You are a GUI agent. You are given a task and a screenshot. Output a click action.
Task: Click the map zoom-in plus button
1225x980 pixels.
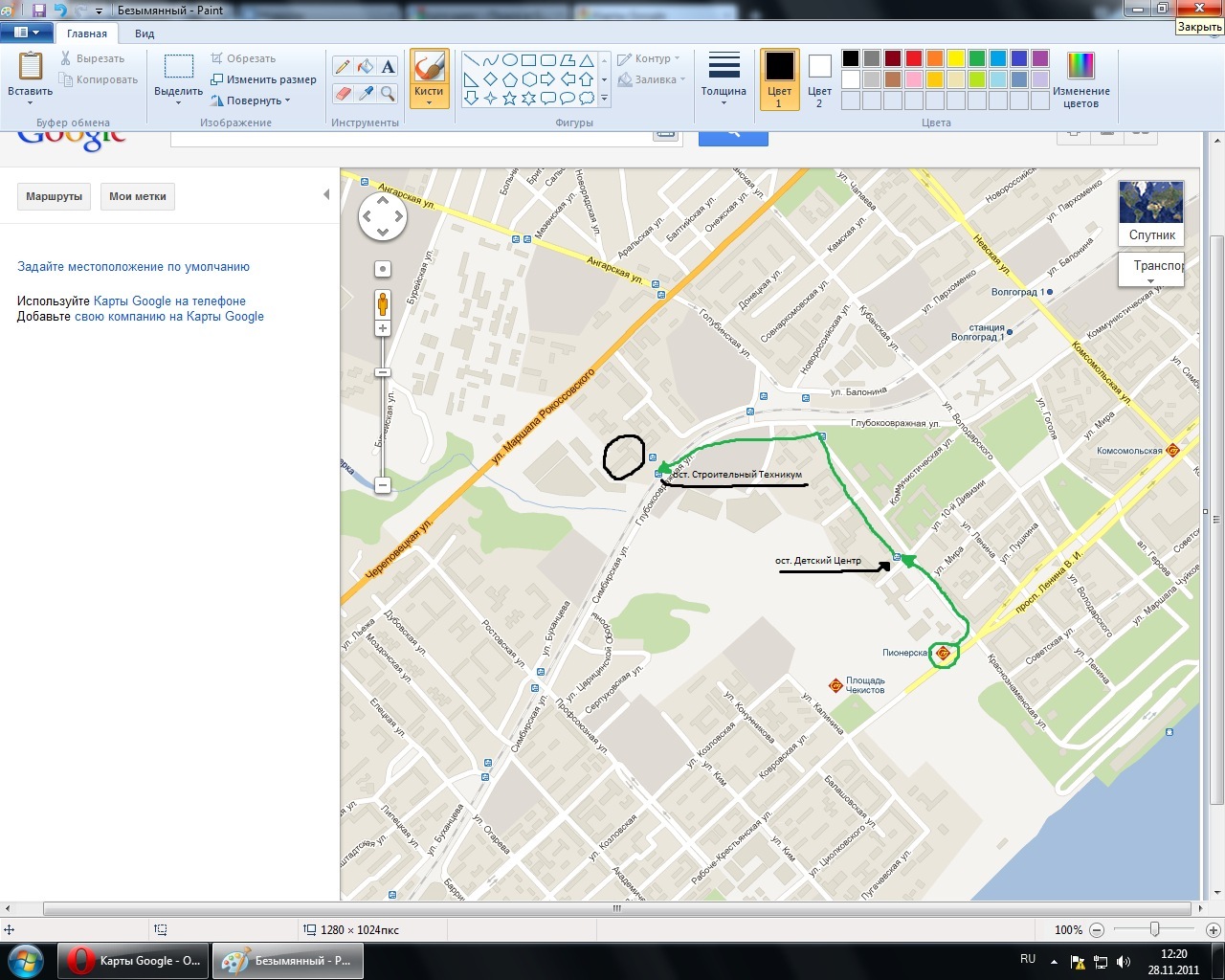383,328
